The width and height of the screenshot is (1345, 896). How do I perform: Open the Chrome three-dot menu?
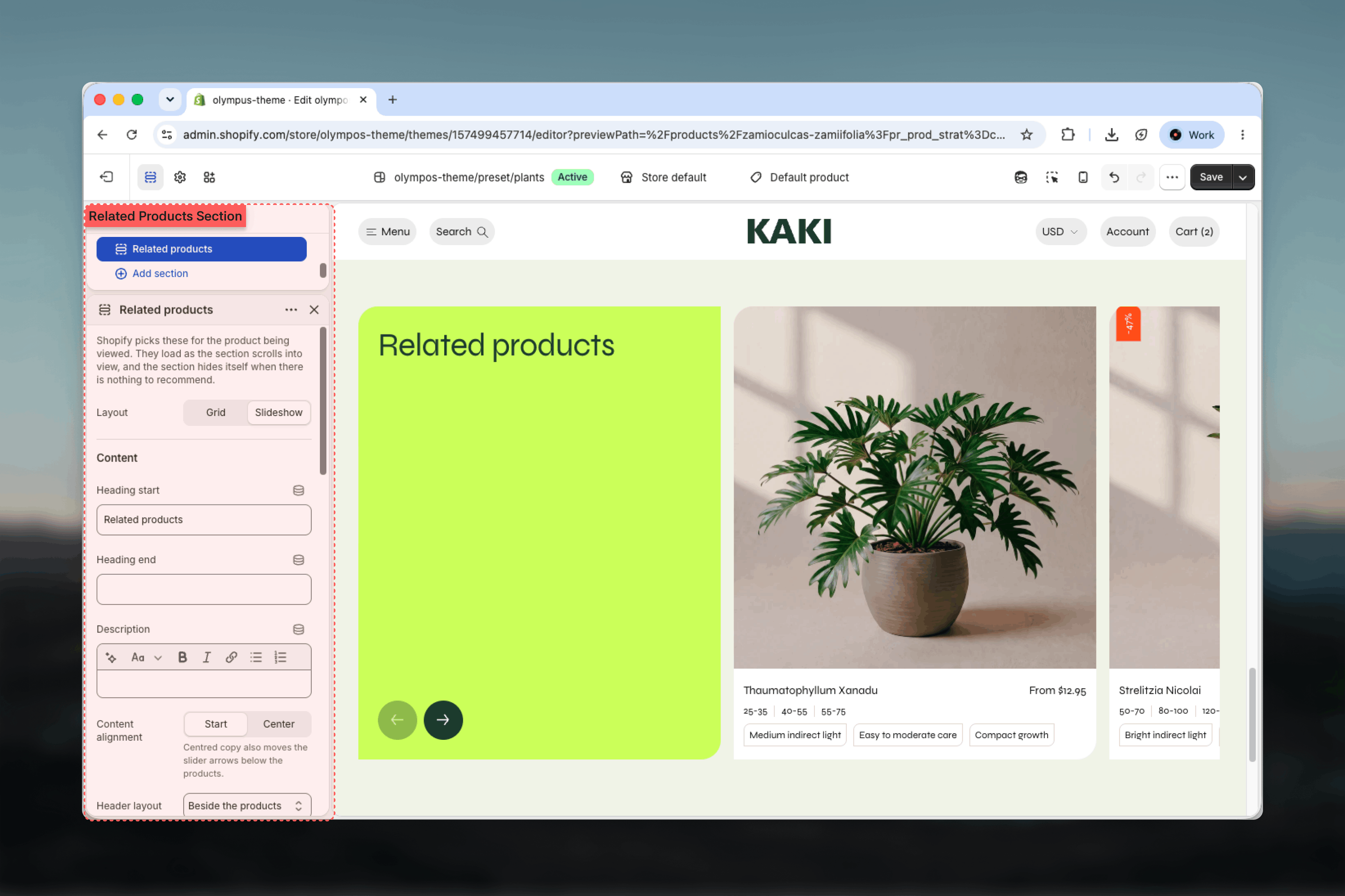click(1242, 135)
